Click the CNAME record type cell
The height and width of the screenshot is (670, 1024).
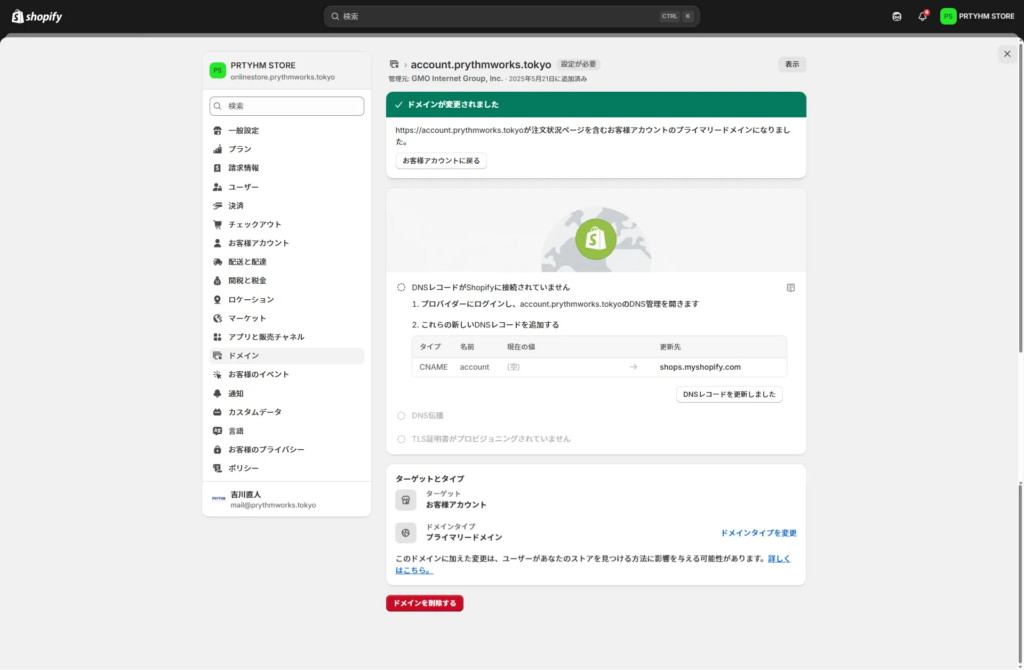click(433, 367)
